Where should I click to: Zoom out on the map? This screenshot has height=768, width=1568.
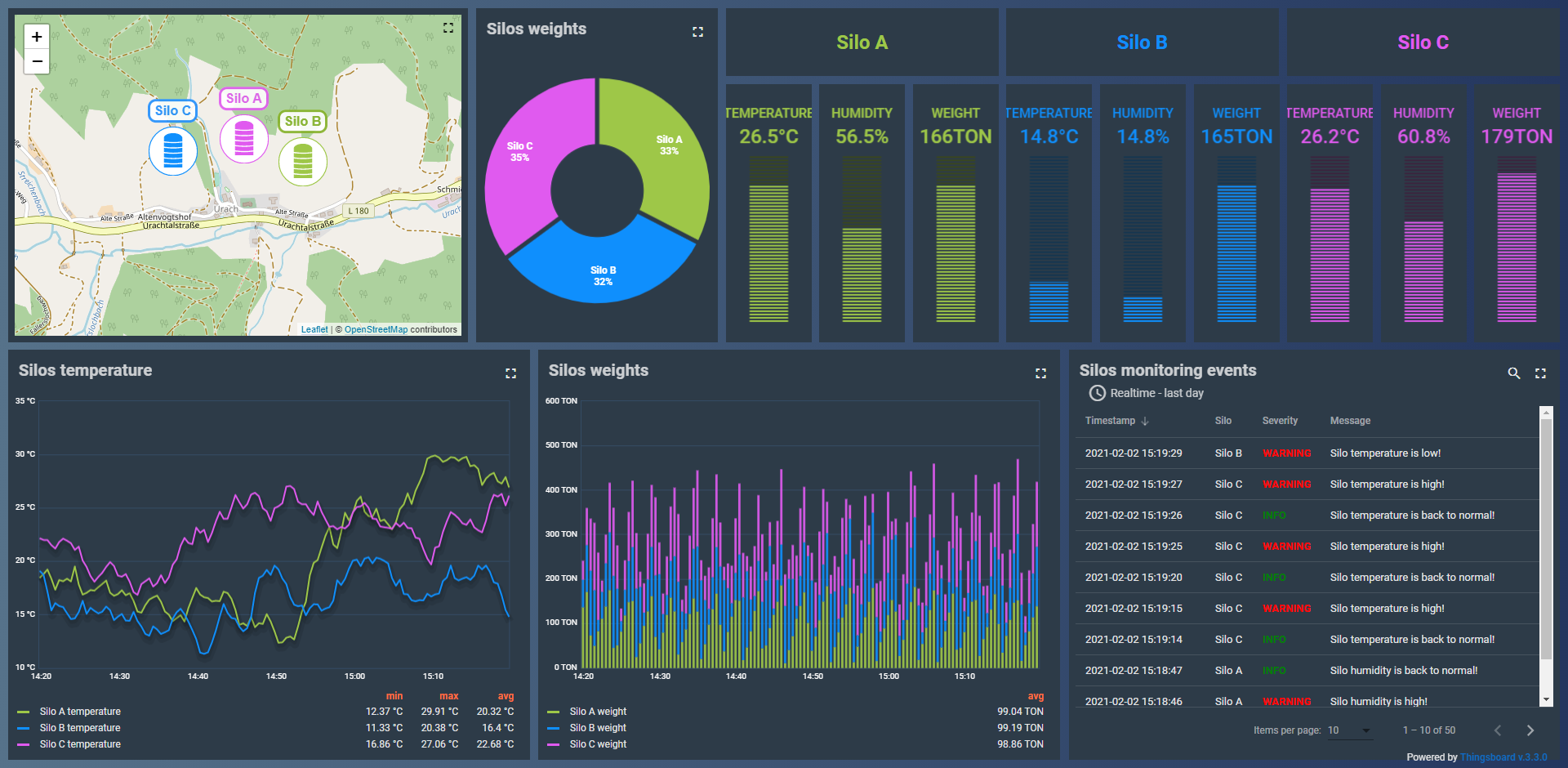point(37,61)
